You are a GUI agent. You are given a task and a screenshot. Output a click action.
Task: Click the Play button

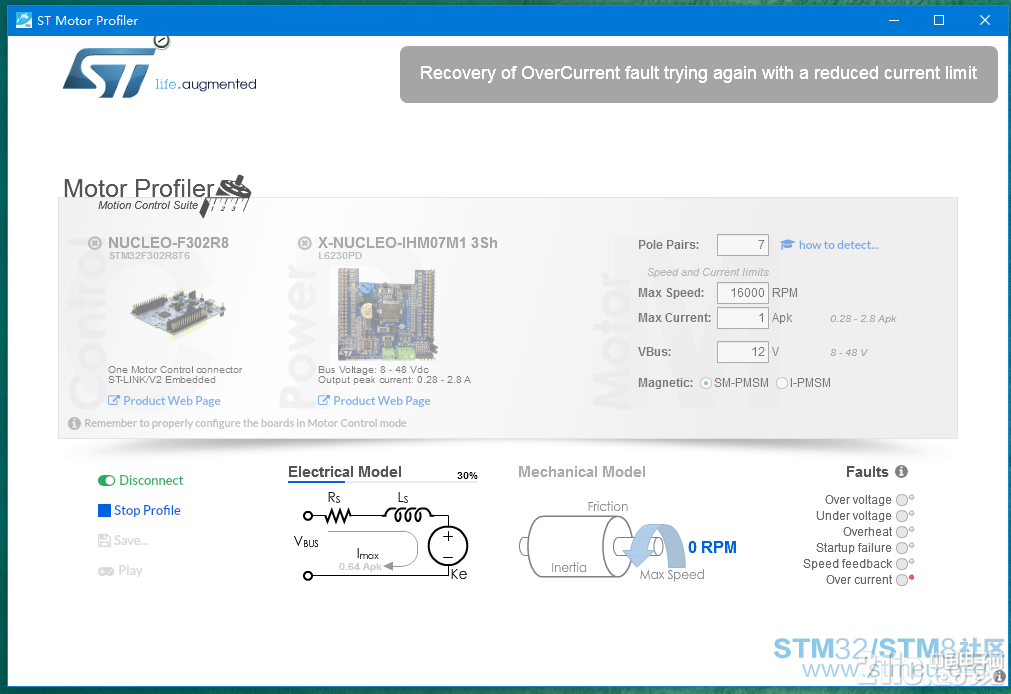121,571
